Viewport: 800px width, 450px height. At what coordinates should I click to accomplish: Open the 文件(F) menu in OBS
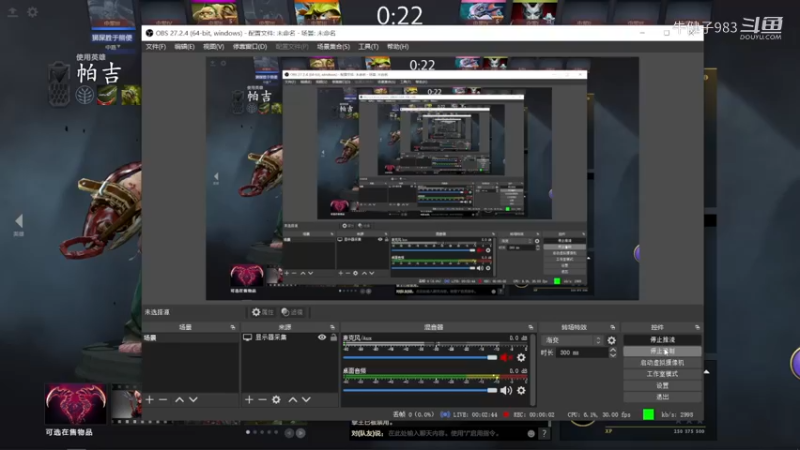coord(156,46)
